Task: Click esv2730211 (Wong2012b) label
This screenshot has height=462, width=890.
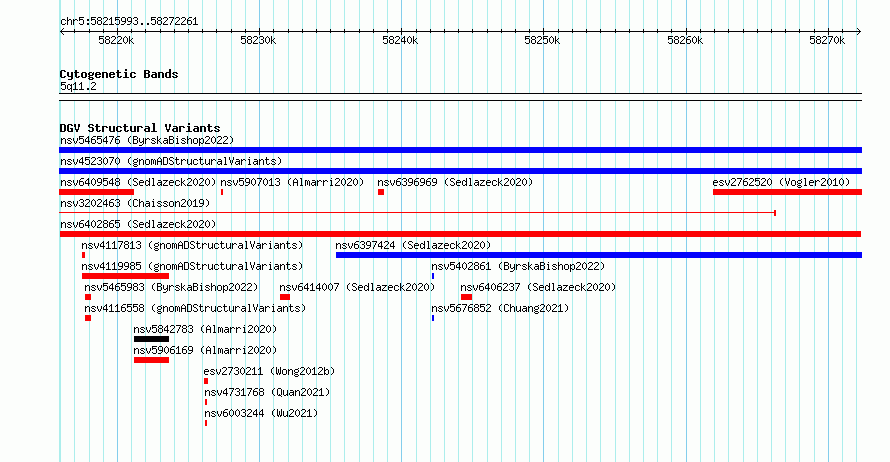Action: point(269,371)
